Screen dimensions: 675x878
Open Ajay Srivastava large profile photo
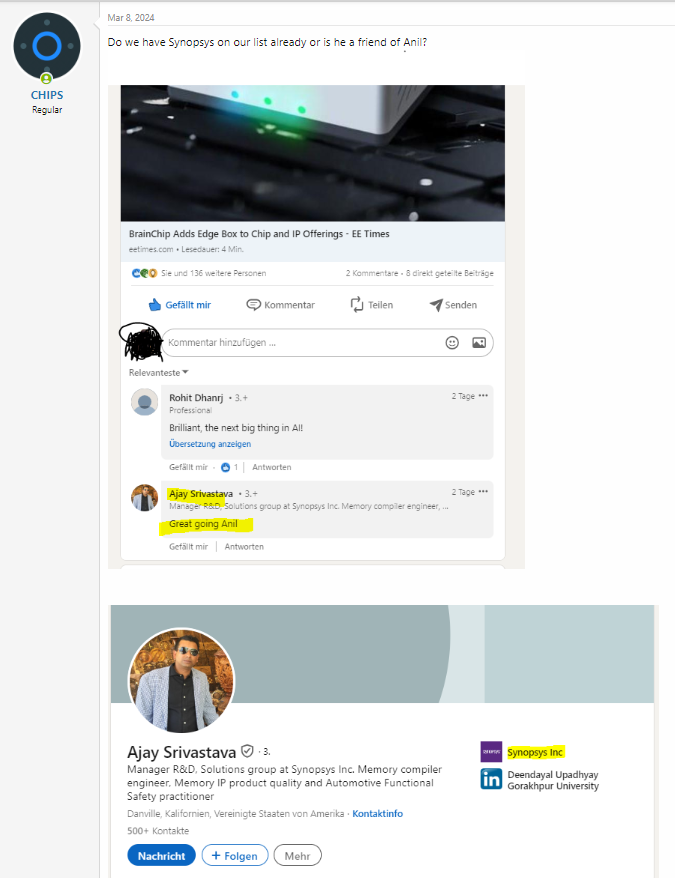[181, 680]
